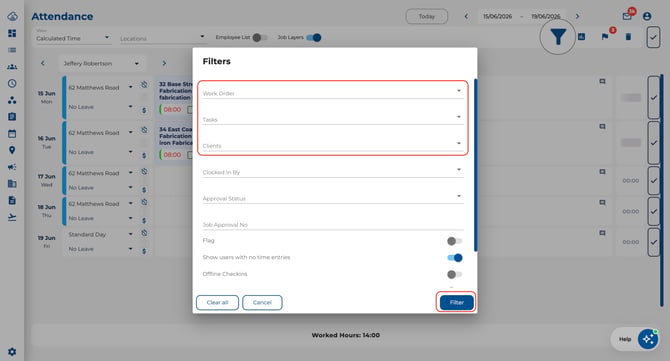
Task: Open settings gear in the sidebar
Action: click(12, 352)
